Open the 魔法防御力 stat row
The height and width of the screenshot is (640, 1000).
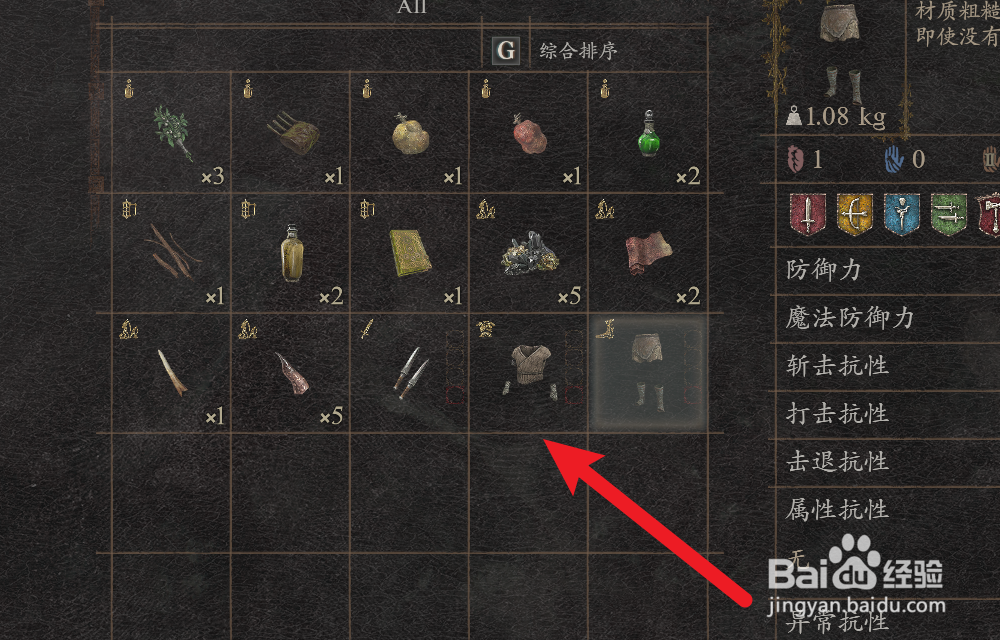click(x=886, y=318)
